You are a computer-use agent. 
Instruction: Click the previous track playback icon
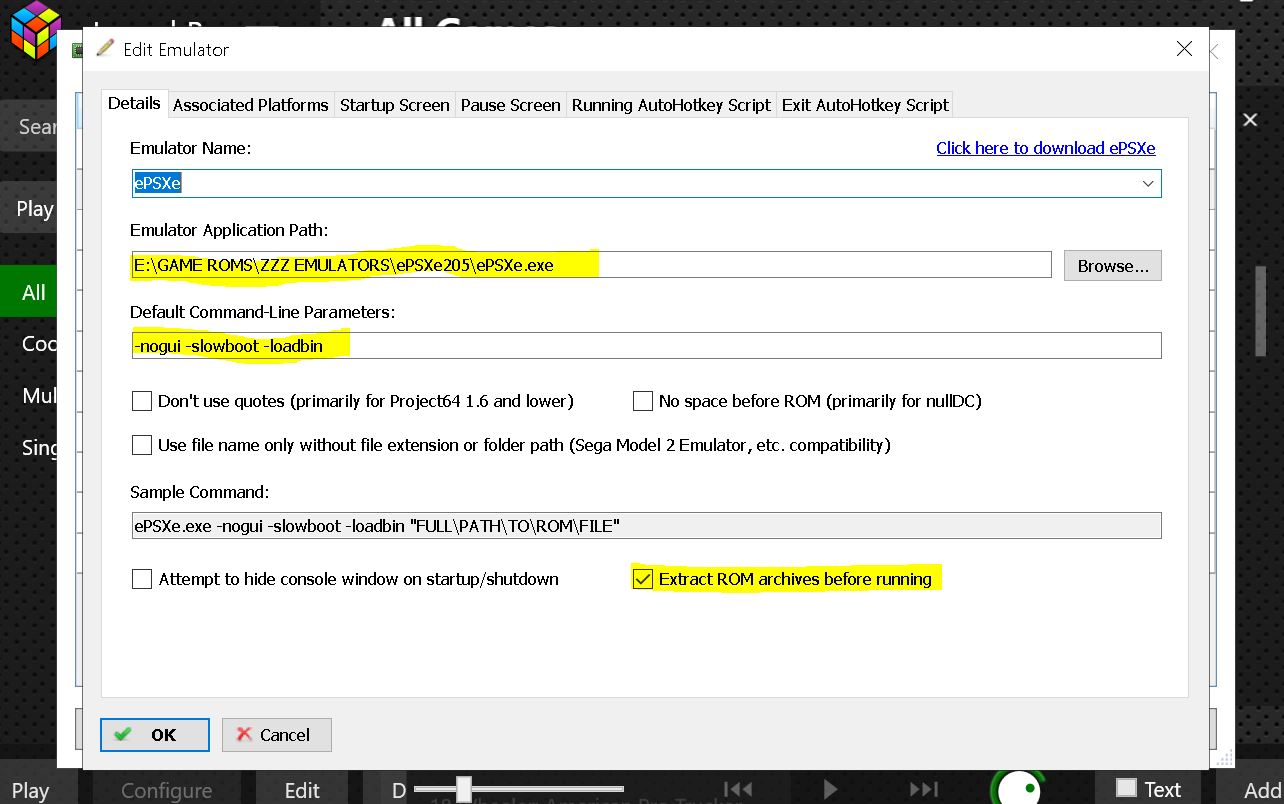738,789
